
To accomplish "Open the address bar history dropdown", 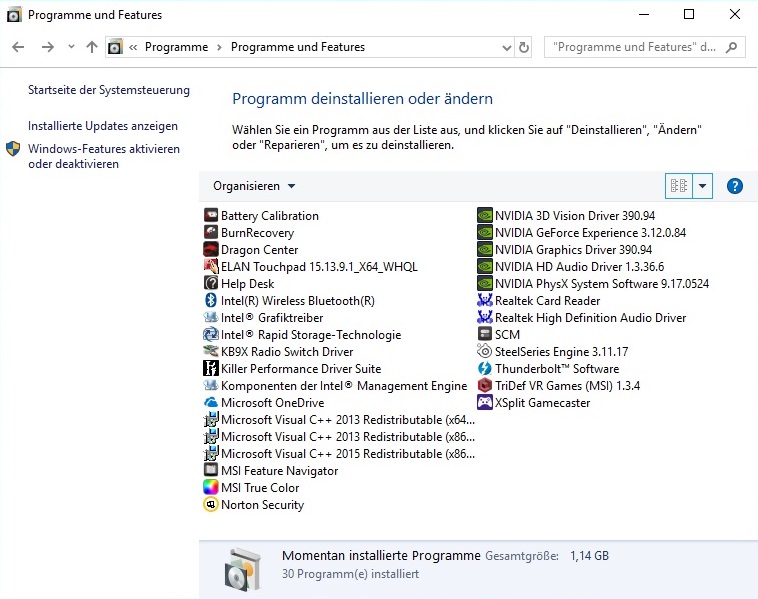I will (x=507, y=47).
